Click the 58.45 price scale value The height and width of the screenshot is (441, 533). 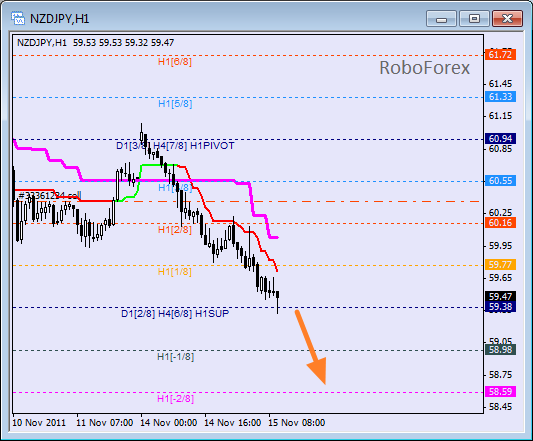(x=500, y=407)
